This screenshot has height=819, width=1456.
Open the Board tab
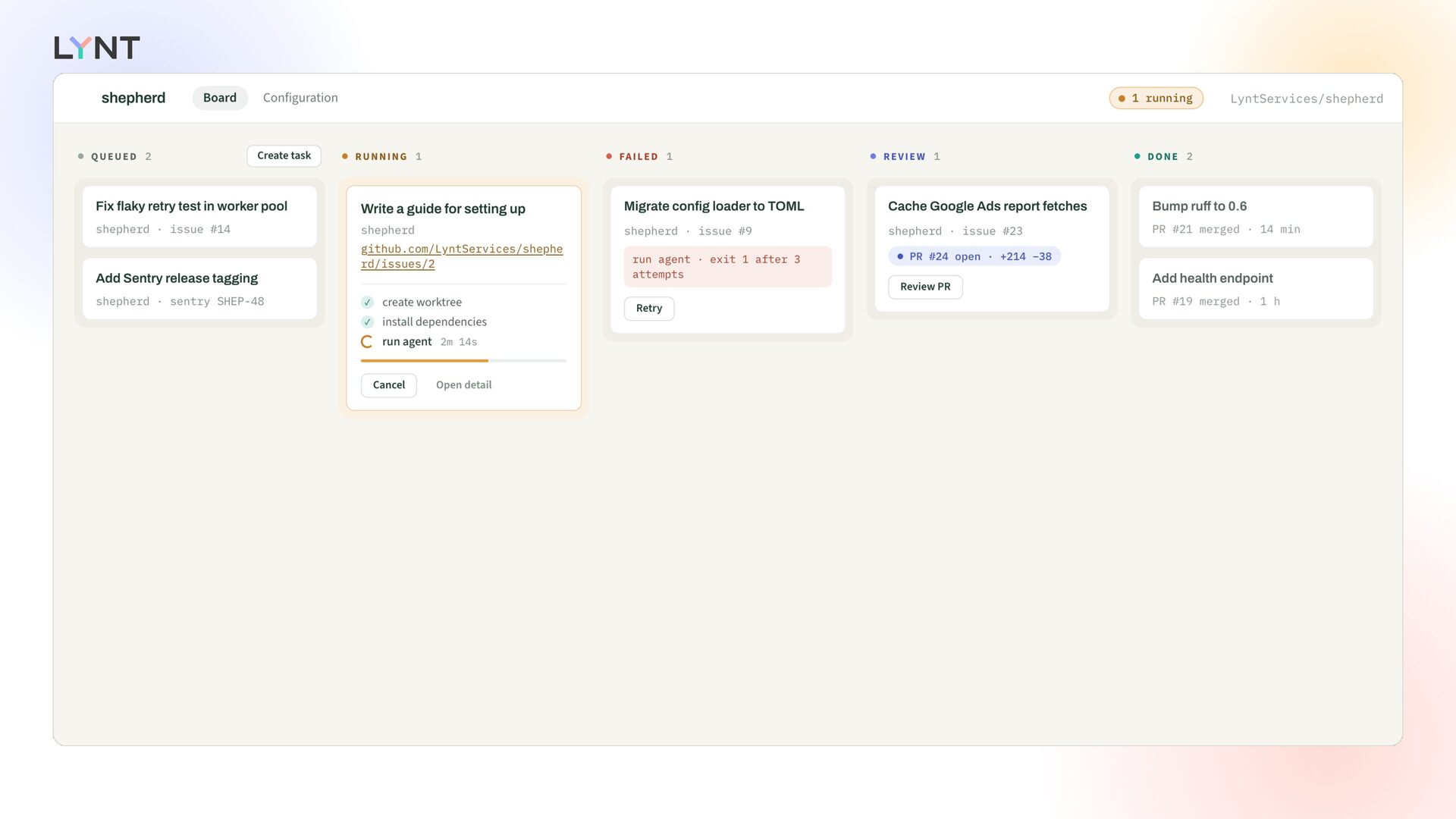[220, 98]
